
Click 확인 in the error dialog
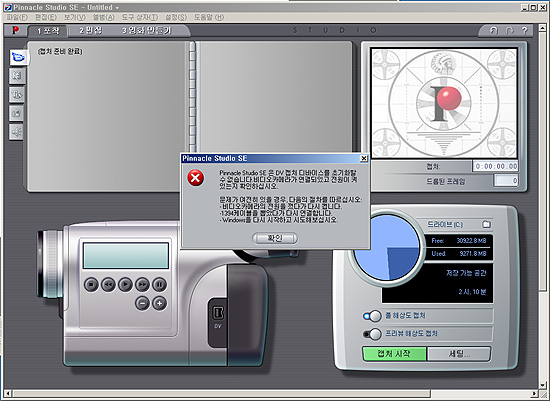click(x=275, y=238)
